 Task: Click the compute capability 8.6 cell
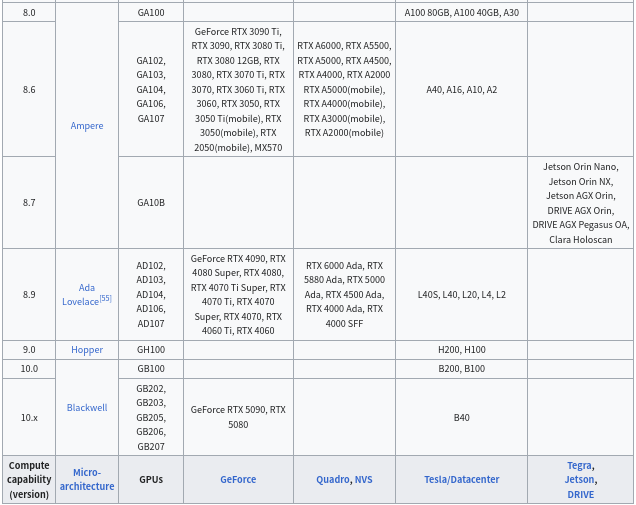pos(29,89)
